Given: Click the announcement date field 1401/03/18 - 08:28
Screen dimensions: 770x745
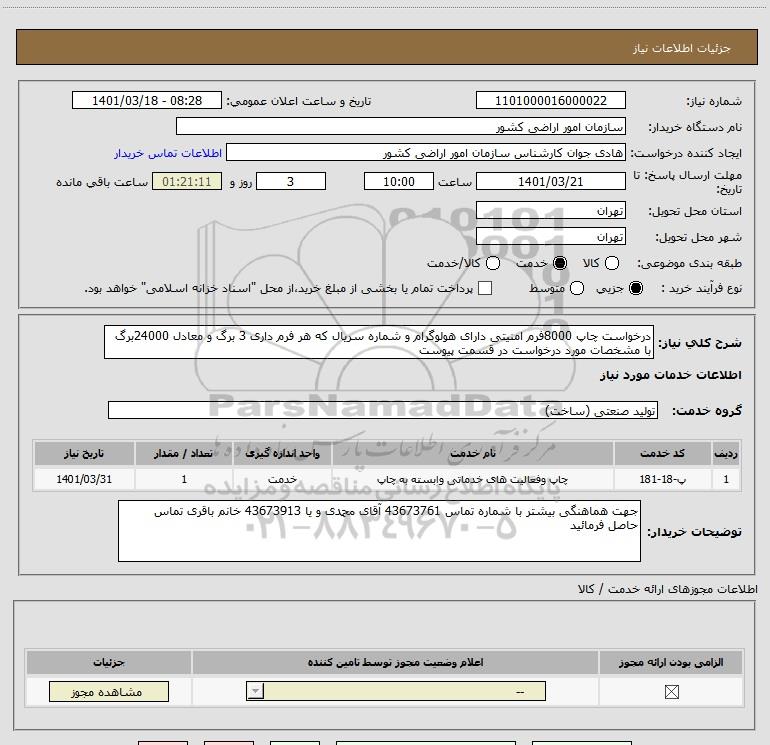Looking at the screenshot, I should (x=147, y=100).
